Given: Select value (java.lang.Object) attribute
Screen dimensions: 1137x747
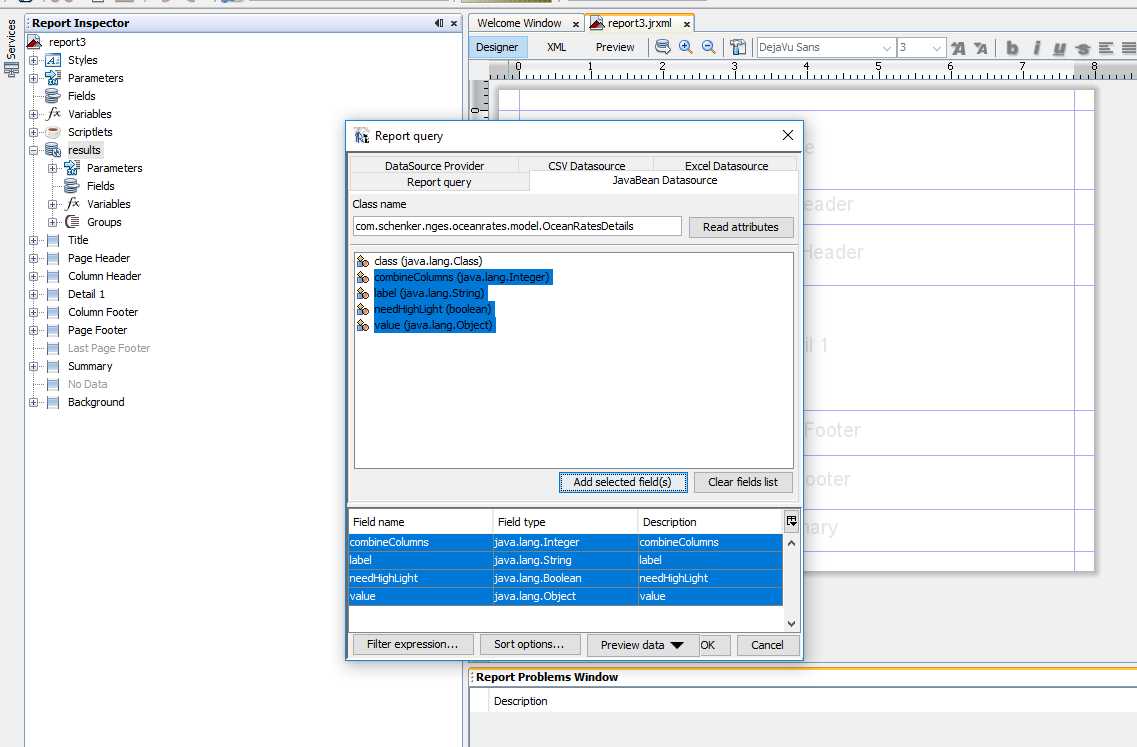Looking at the screenshot, I should 434,325.
